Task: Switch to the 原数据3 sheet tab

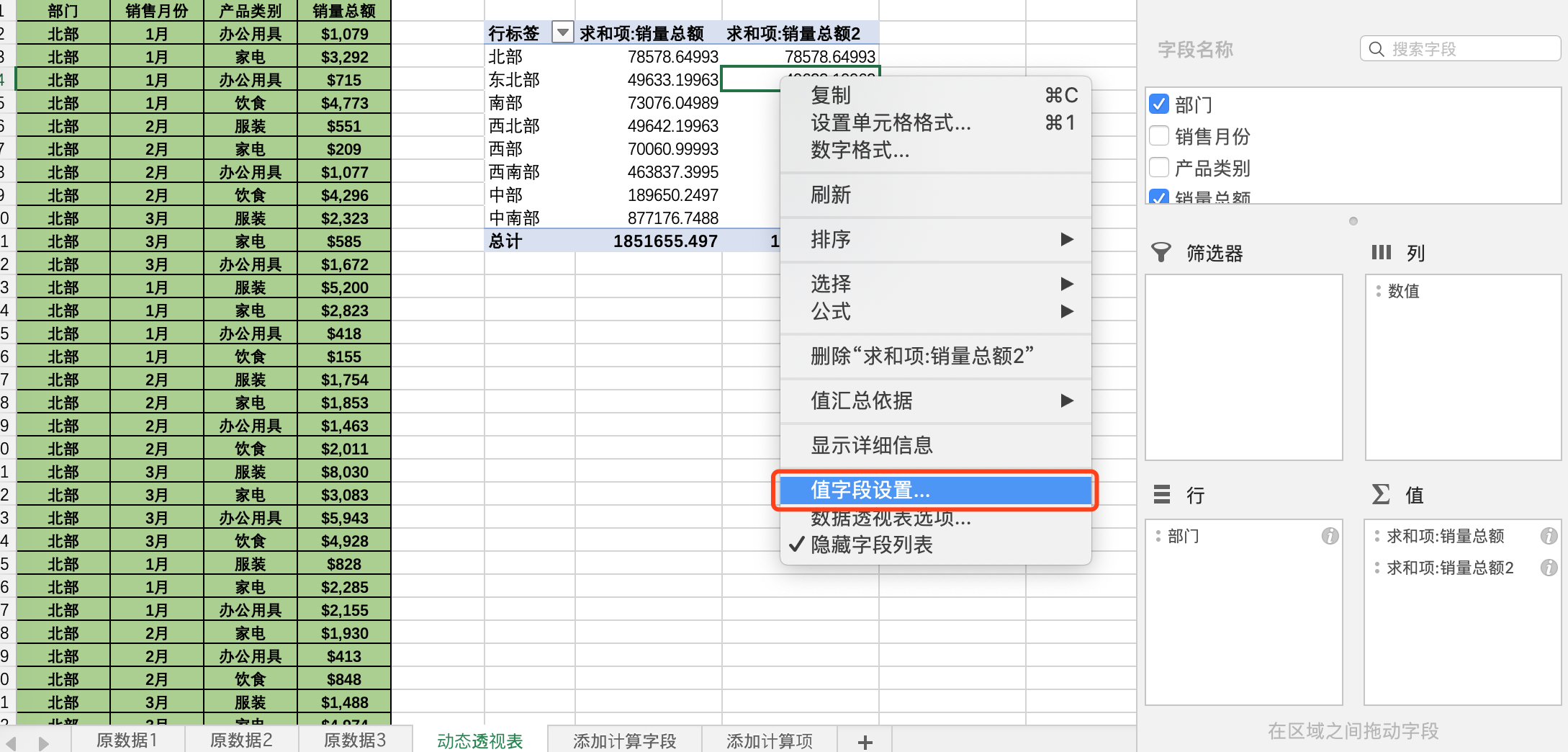Action: 355,740
